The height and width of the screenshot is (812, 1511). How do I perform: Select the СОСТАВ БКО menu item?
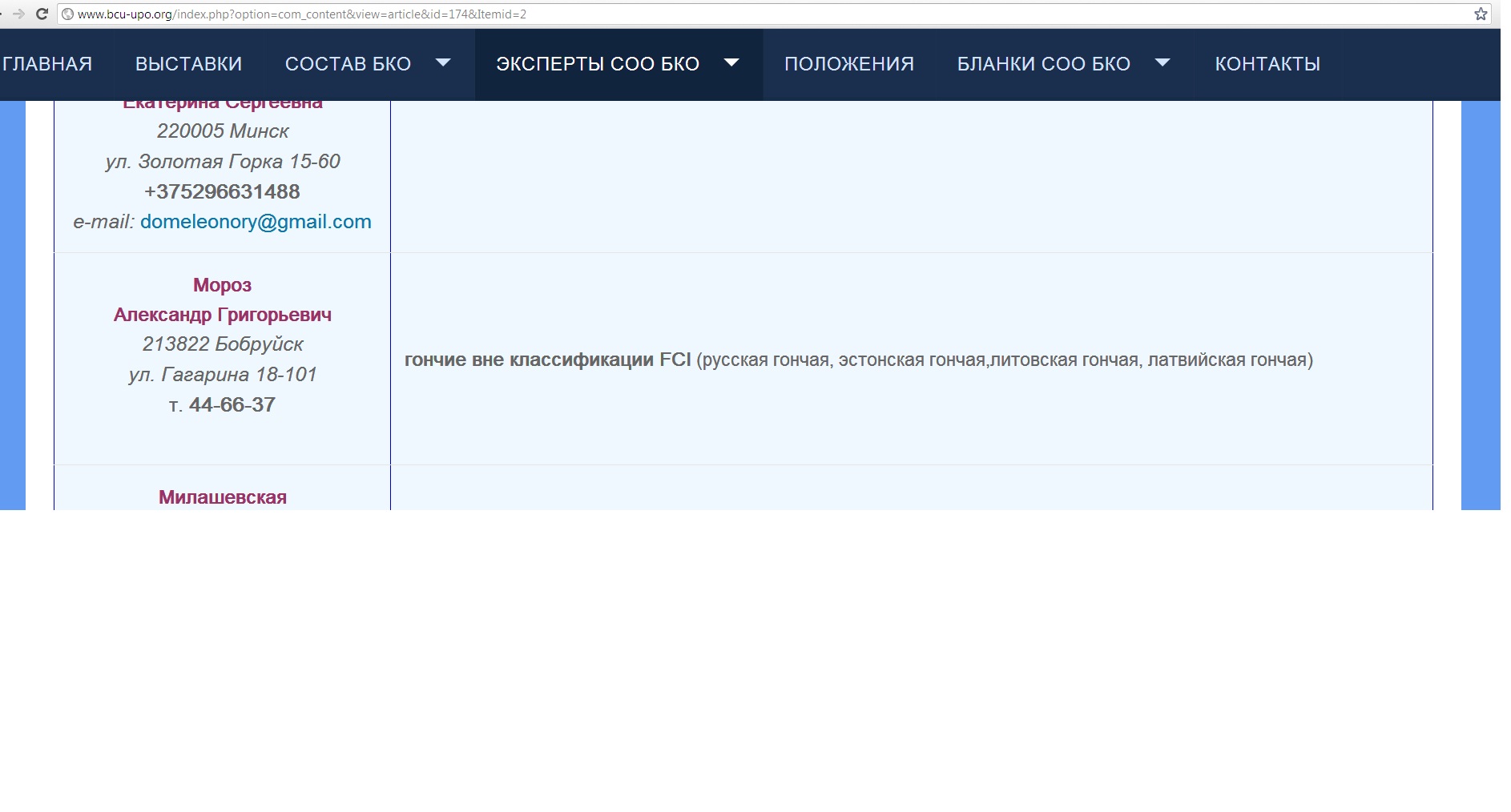tap(348, 64)
